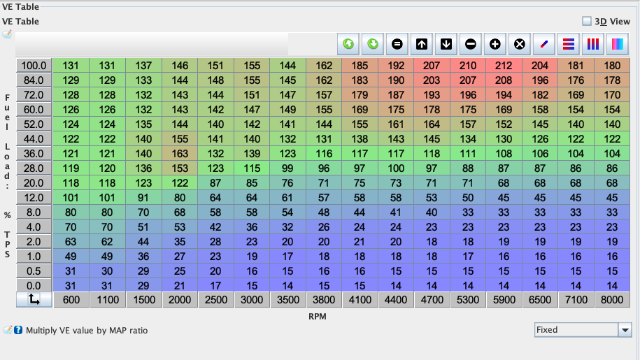Select the table cell with value 163
Screen dimensions: 640x360
coord(180,154)
